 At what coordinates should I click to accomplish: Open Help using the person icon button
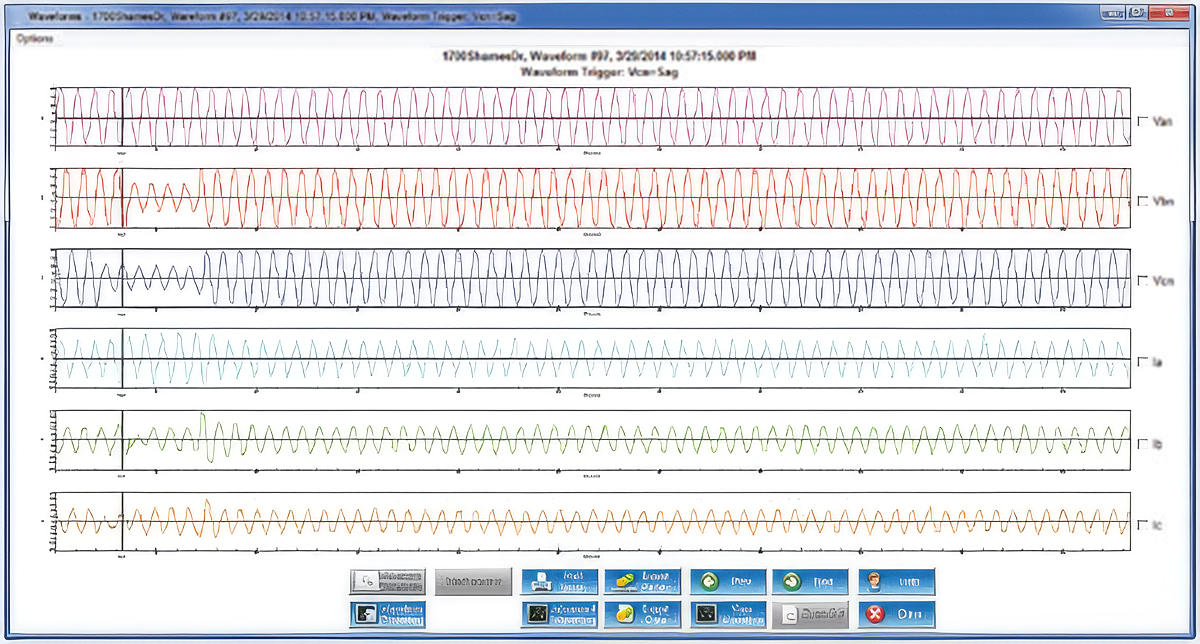pos(897,582)
